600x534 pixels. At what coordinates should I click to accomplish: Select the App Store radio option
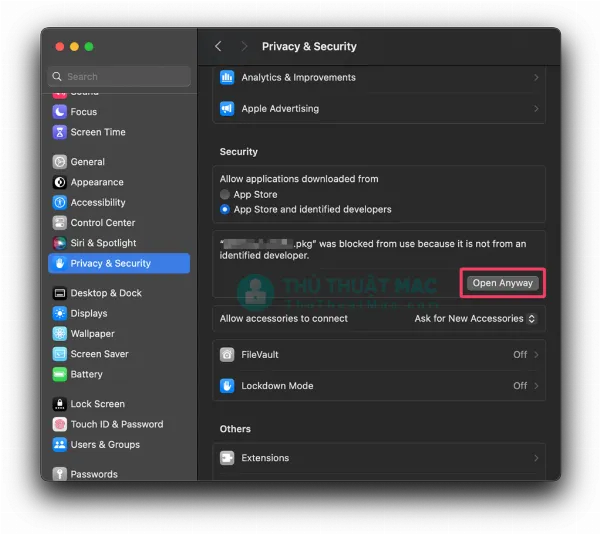225,194
